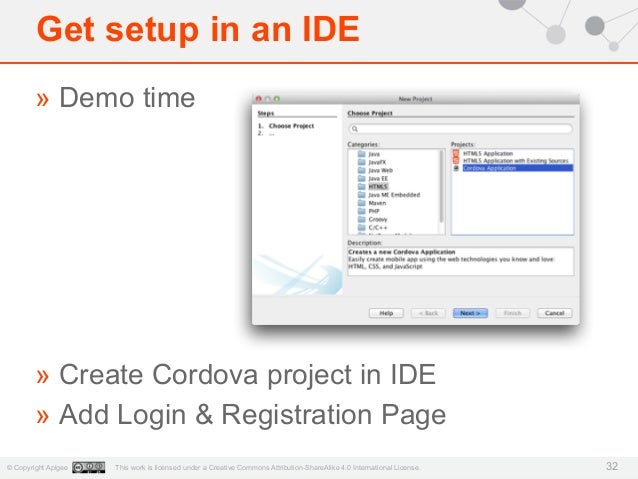Click the Choose Project step
This screenshot has width=638, height=479.
tap(291, 126)
